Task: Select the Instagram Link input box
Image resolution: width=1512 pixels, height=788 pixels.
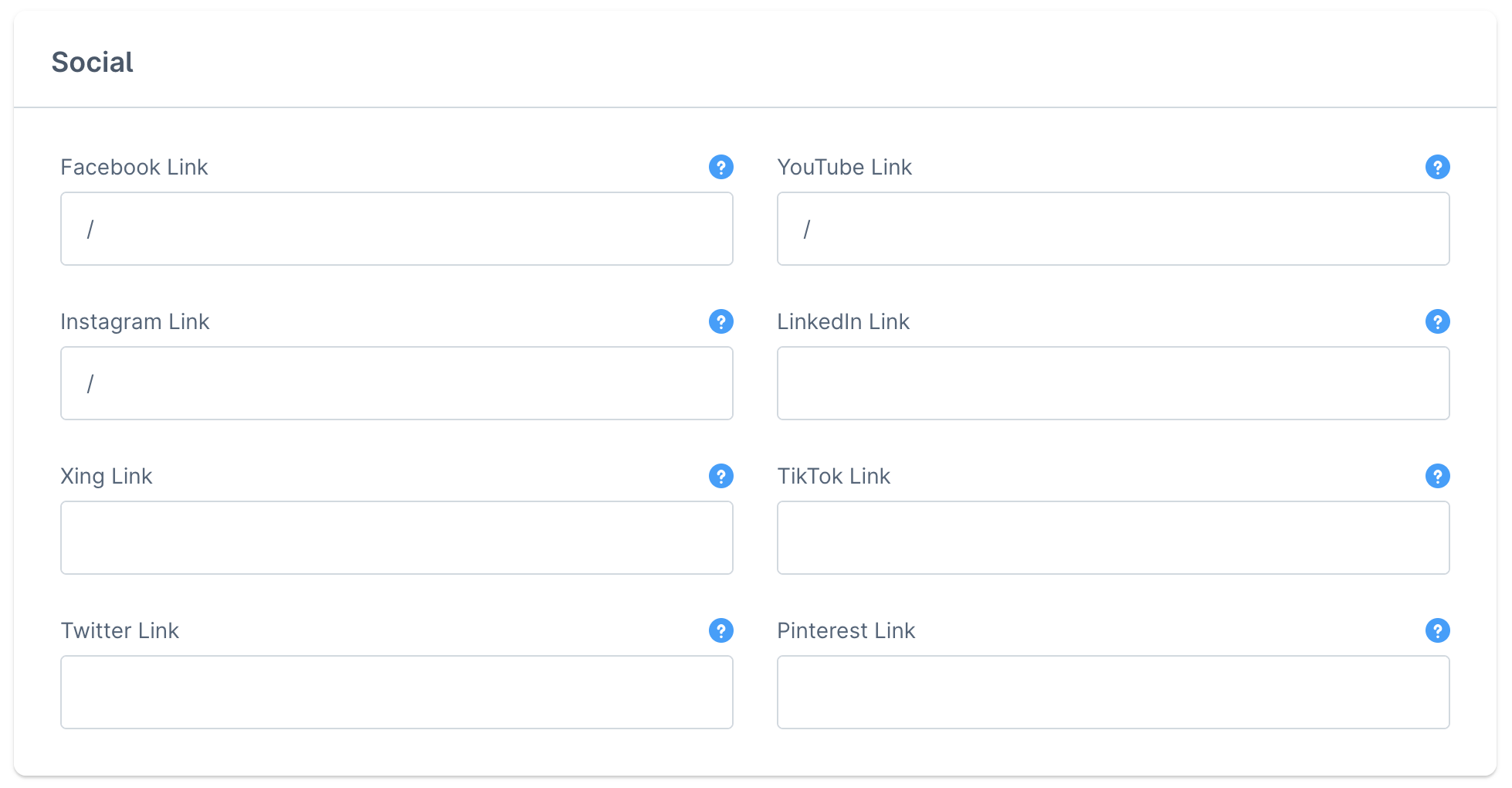Action: [396, 383]
